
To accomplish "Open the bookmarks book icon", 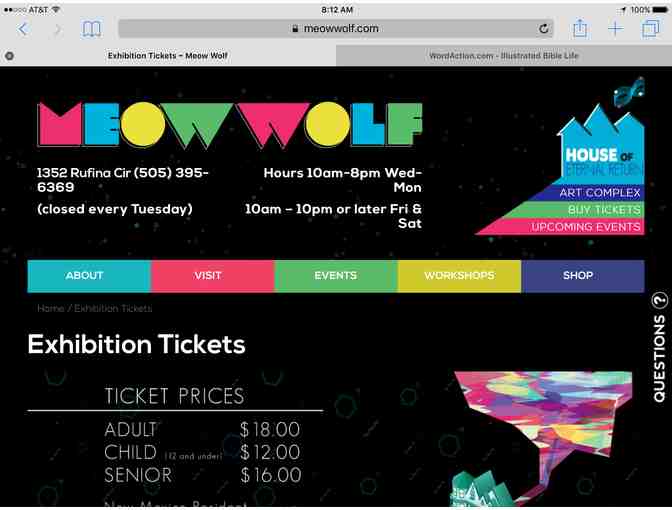I will click(91, 29).
